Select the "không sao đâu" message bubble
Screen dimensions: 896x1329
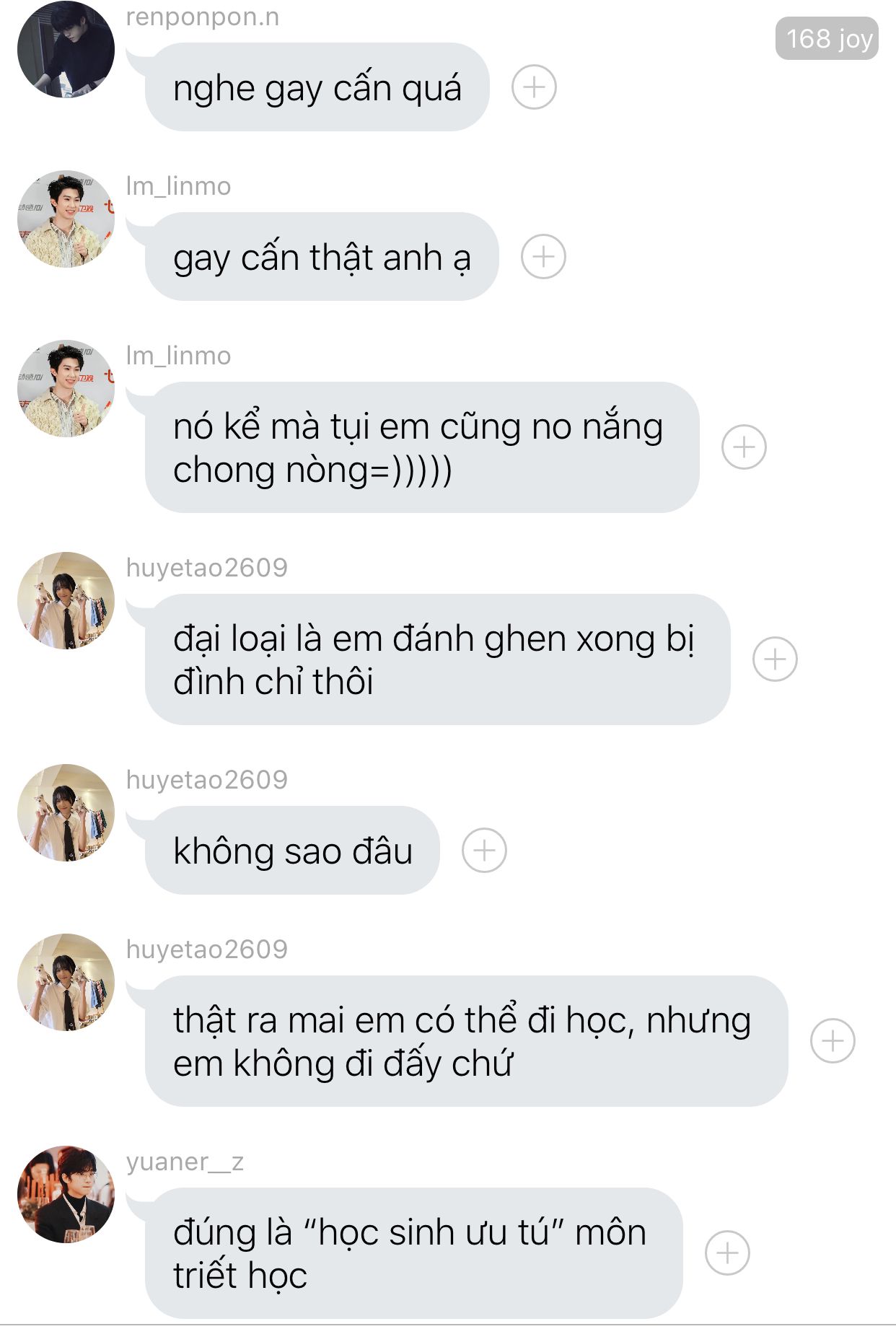292,851
